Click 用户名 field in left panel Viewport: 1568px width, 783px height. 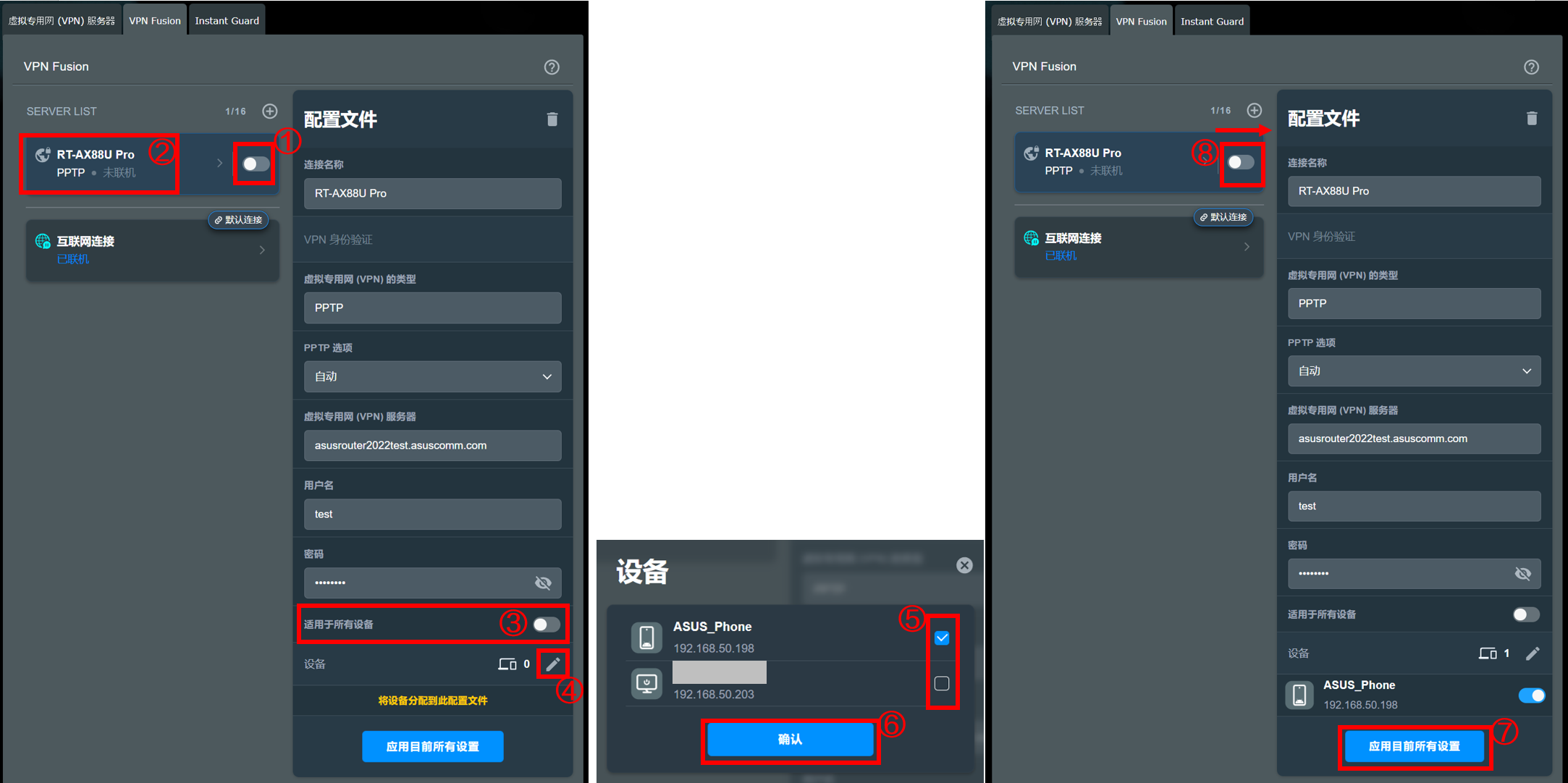coord(433,514)
